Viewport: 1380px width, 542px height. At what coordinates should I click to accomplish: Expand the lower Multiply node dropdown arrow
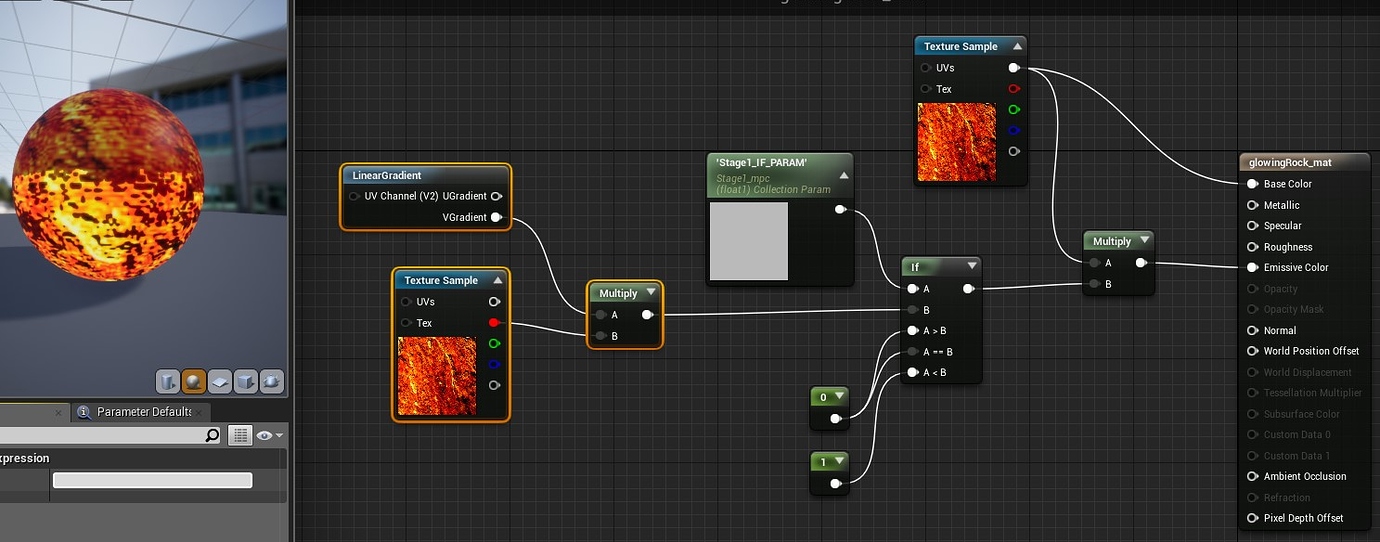(651, 293)
